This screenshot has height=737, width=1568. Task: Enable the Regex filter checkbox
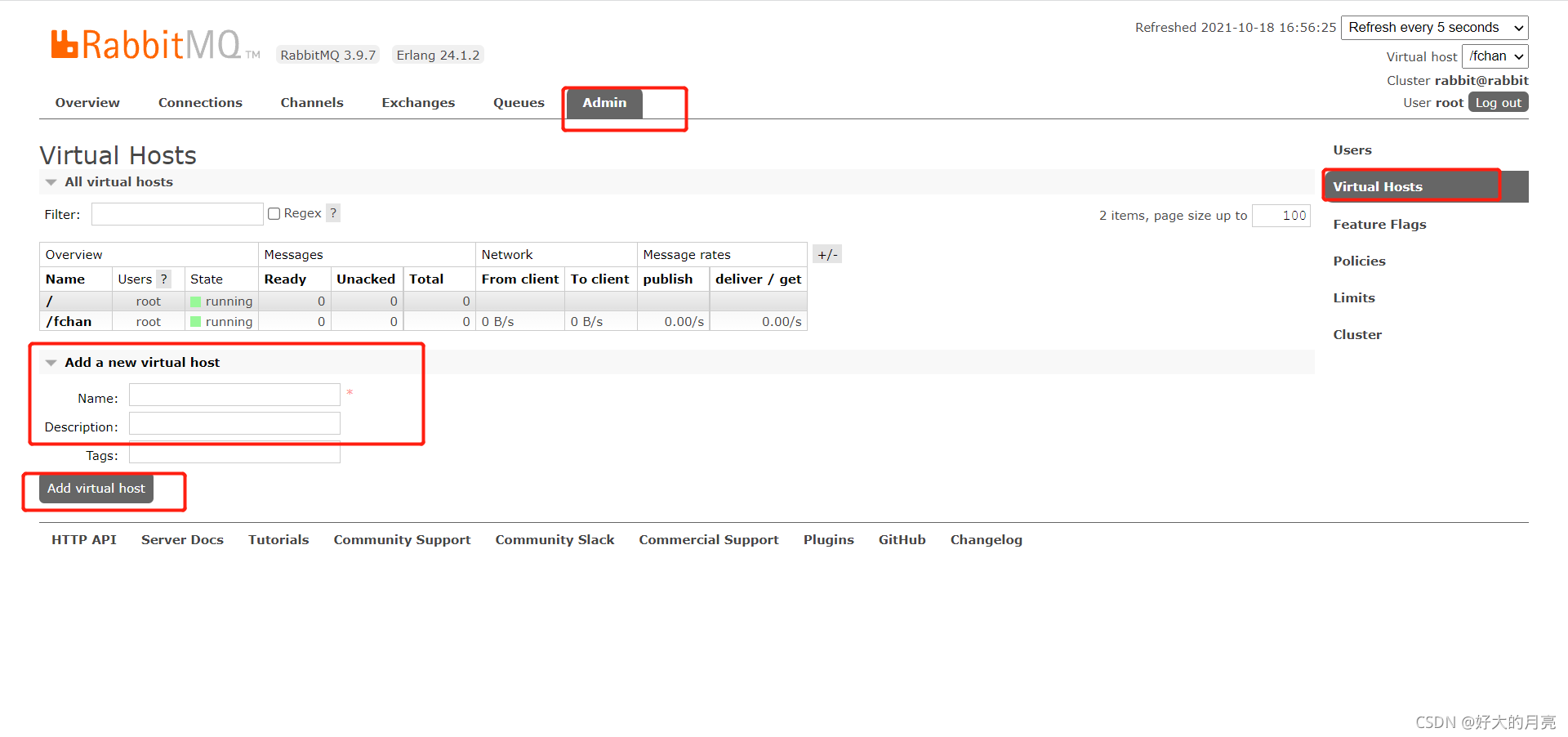pyautogui.click(x=274, y=213)
